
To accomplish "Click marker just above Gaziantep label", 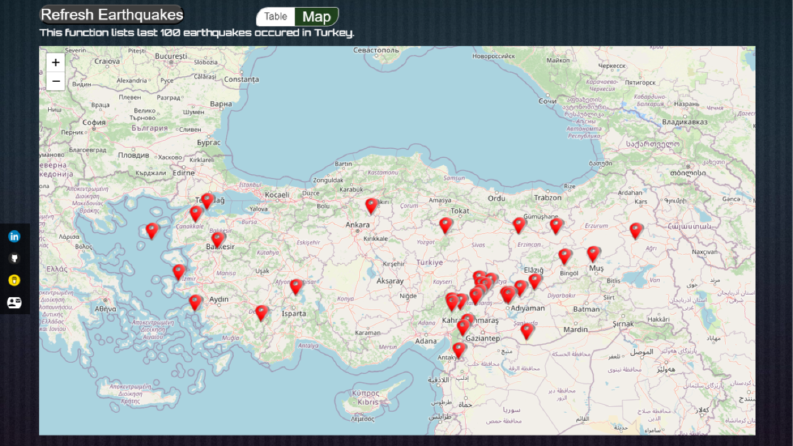I will coord(463,327).
